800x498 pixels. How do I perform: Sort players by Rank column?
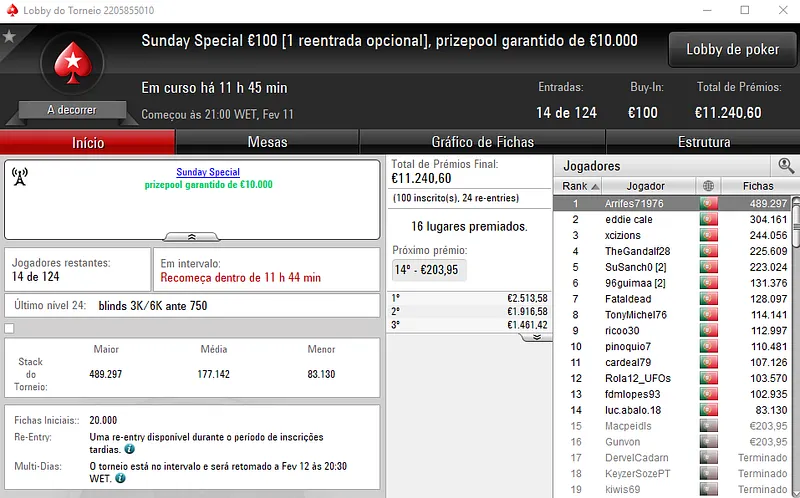580,186
